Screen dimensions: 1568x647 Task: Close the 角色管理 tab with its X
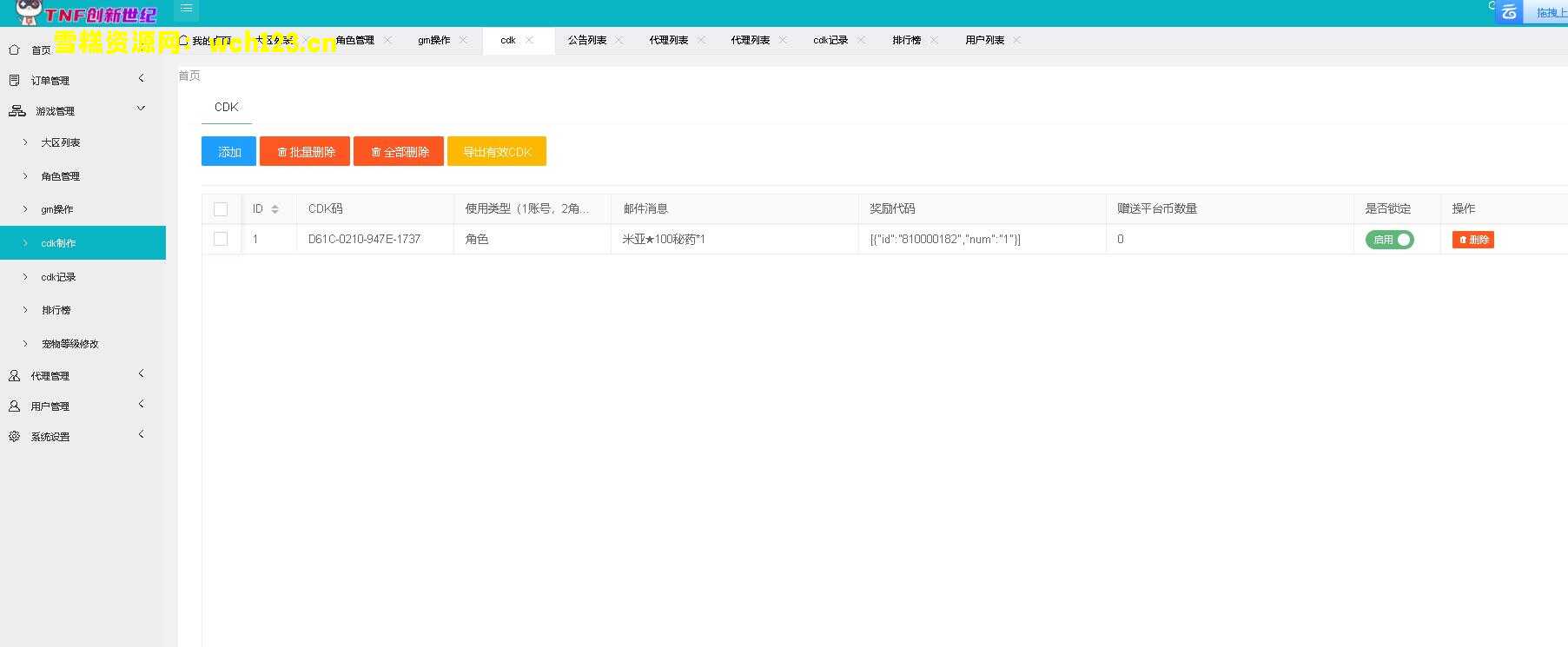pos(387,40)
